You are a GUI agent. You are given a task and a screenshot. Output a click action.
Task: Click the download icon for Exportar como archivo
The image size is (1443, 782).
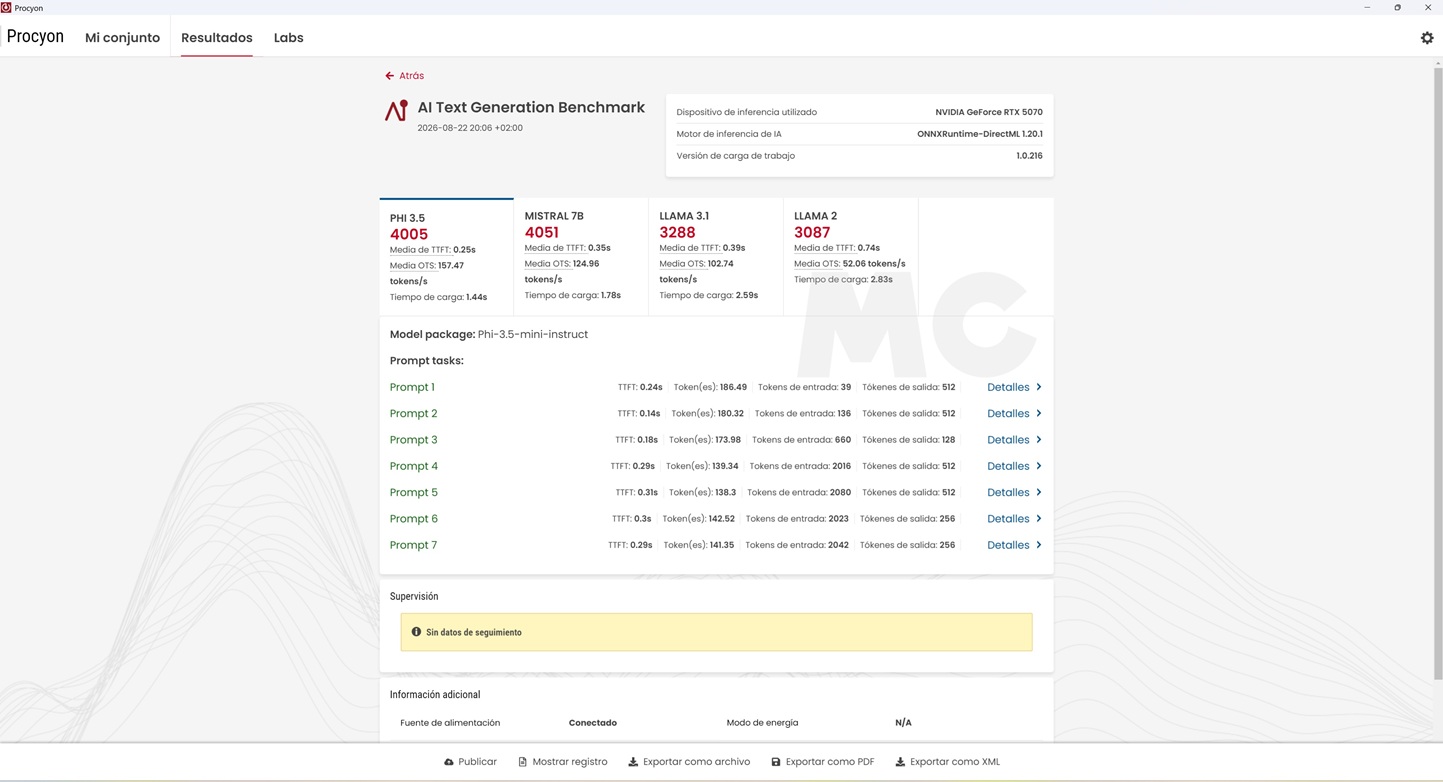point(633,762)
